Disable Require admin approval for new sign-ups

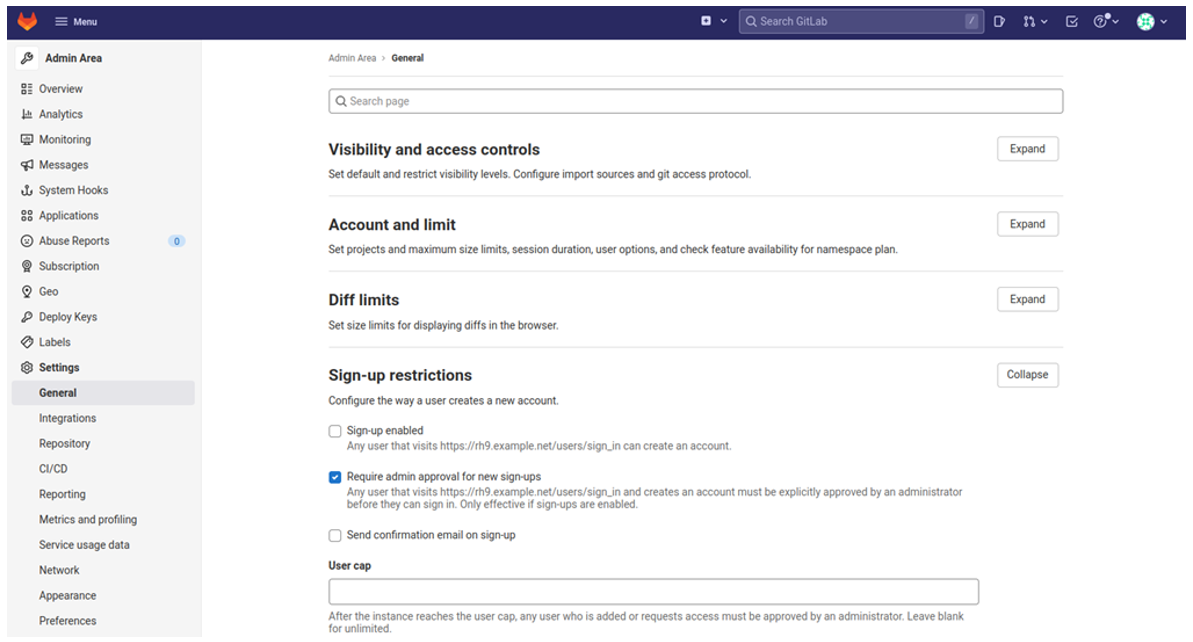pos(335,477)
